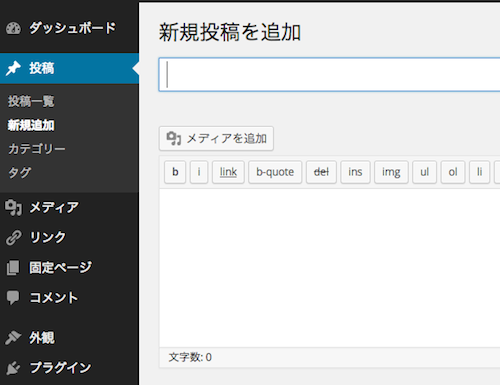The width and height of the screenshot is (500, 385).
Task: Click inside the post content text area
Action: tap(330, 268)
